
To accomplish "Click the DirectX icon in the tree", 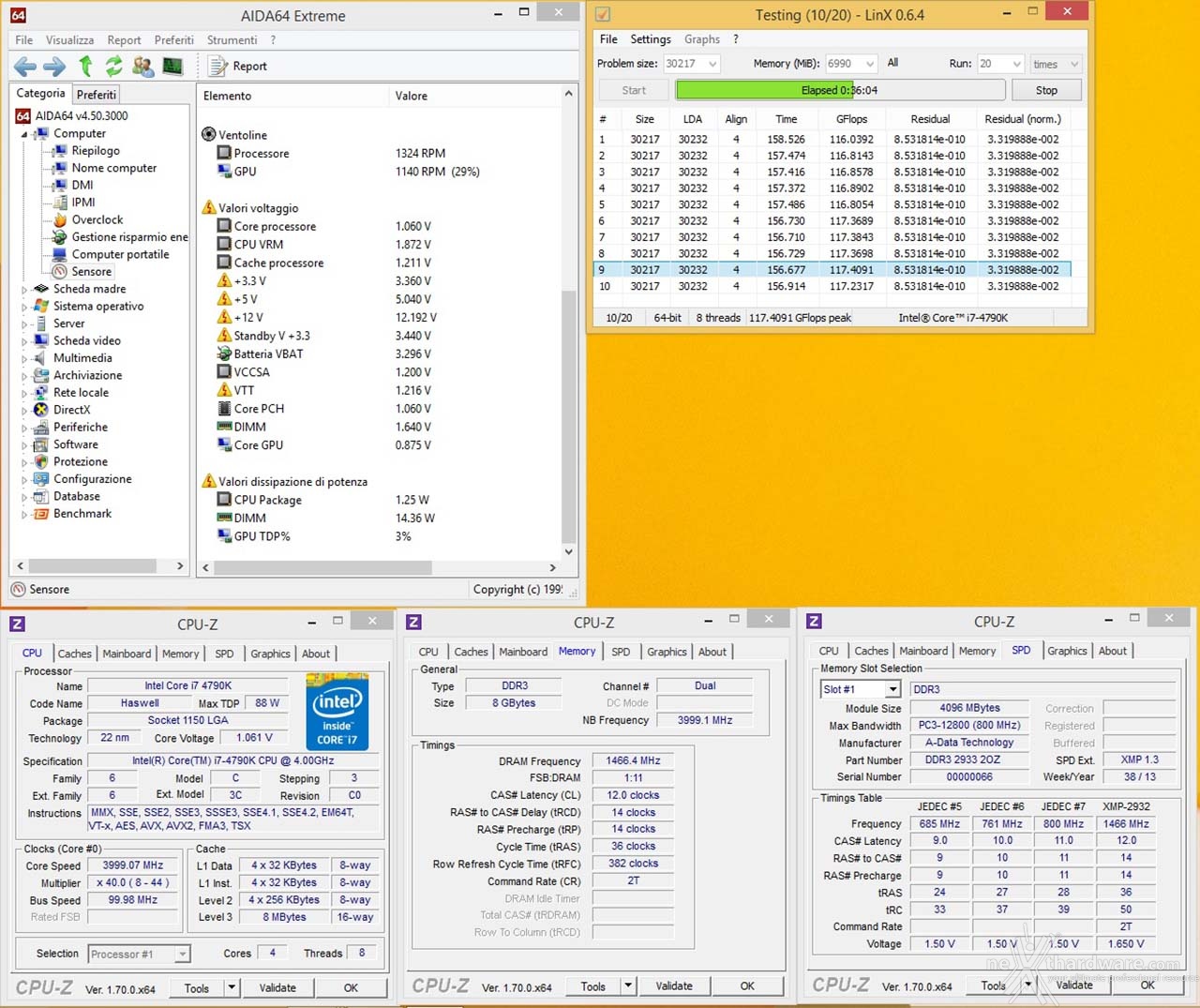I will tap(41, 410).
